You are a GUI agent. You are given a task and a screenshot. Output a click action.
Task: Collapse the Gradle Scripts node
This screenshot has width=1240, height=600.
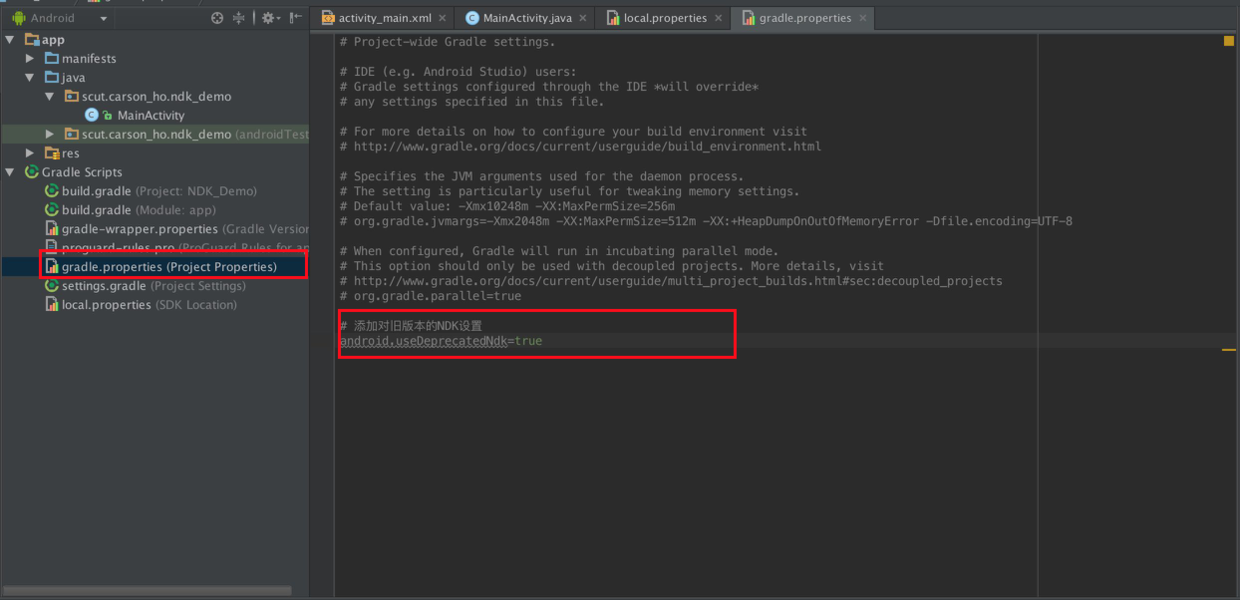(10, 172)
